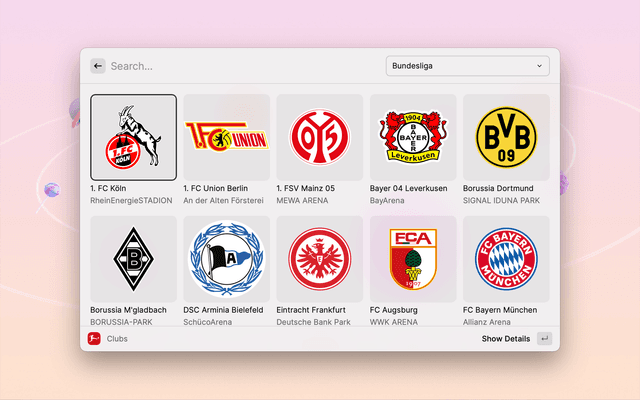Choose the 1. FSV Mainz 05 logo
Image resolution: width=640 pixels, height=400 pixels.
(320, 137)
